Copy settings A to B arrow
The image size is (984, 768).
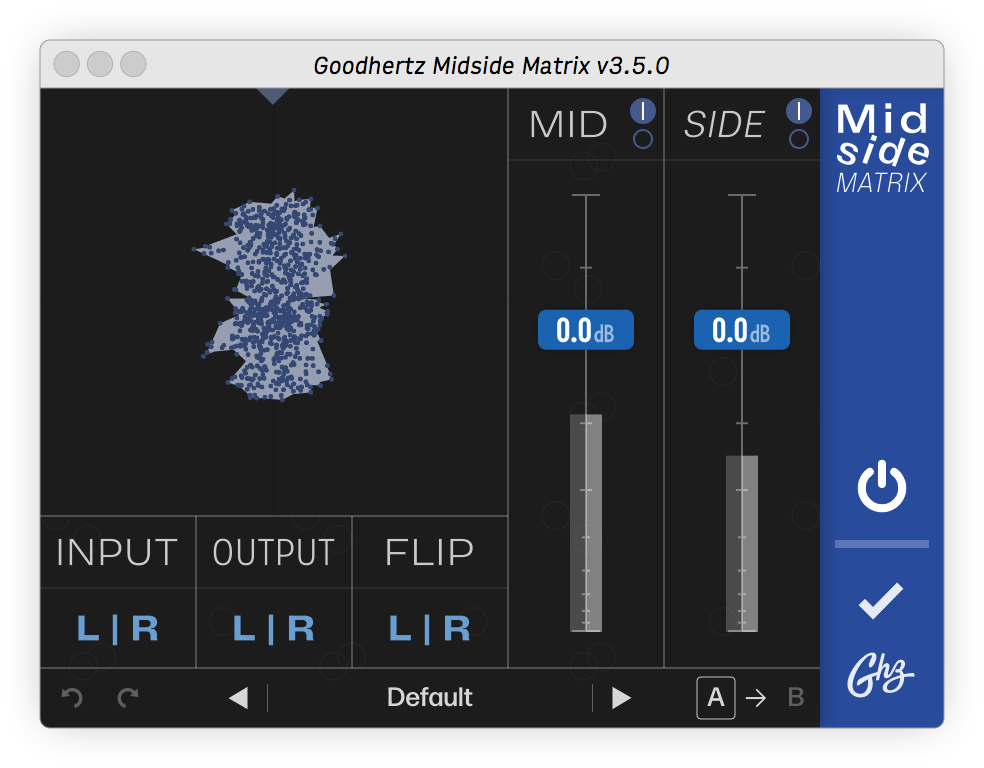point(756,698)
